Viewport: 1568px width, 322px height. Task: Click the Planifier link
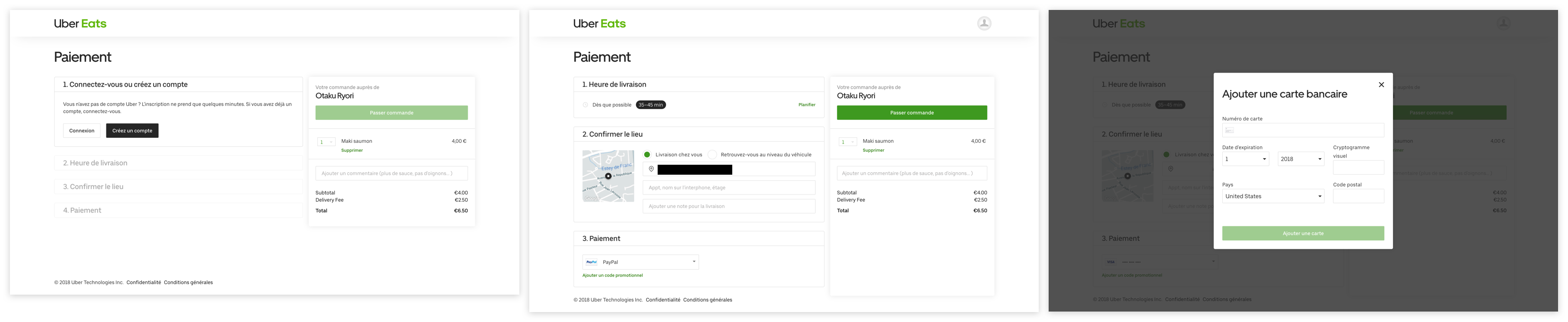(x=806, y=105)
